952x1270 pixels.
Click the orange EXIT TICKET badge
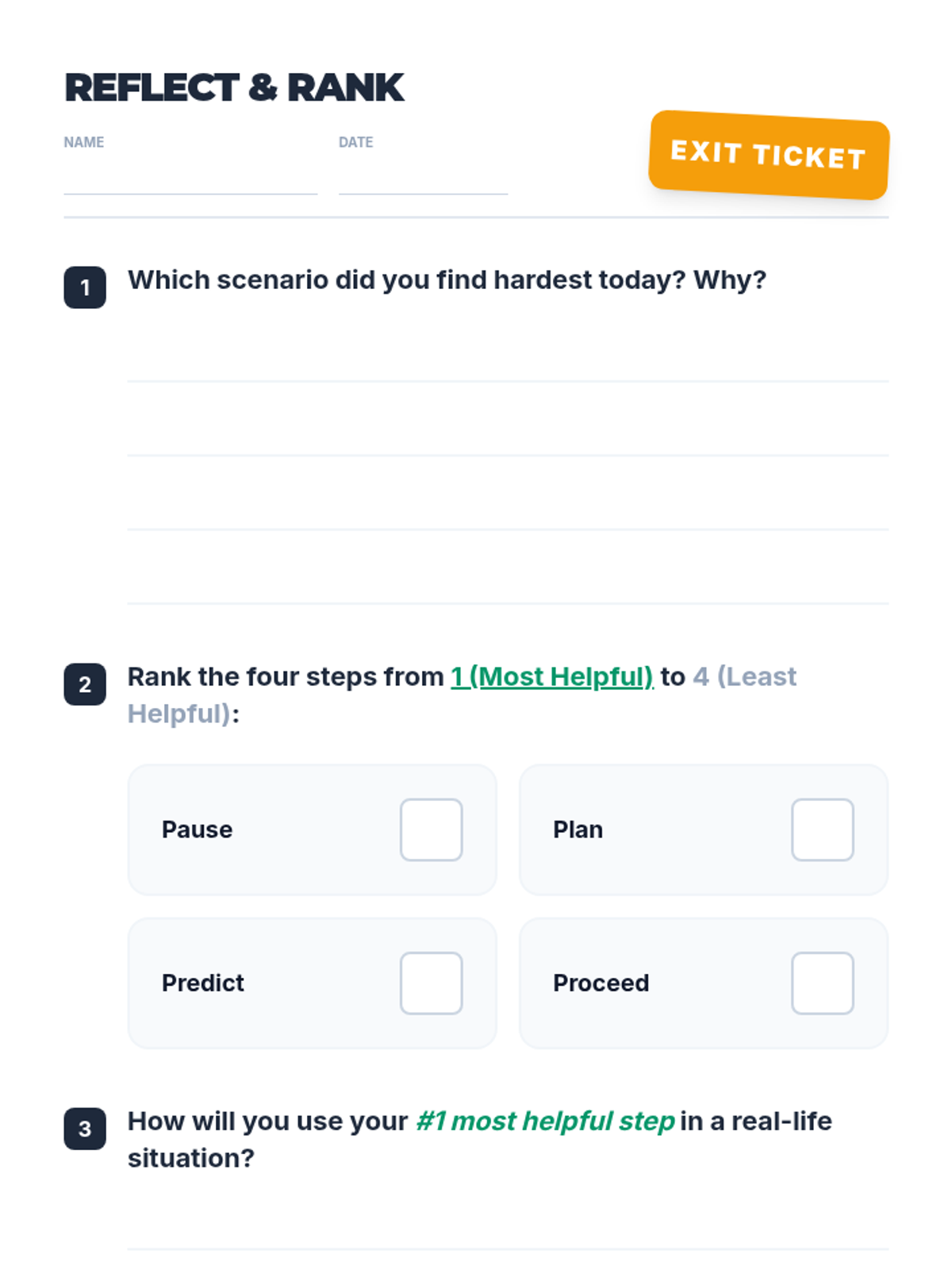pos(768,155)
